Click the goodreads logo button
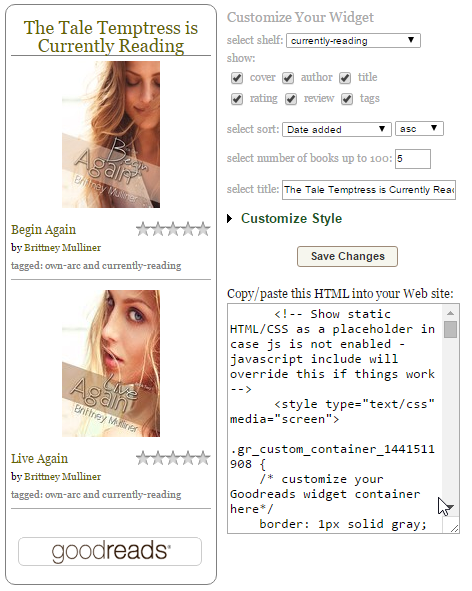 [x=110, y=551]
